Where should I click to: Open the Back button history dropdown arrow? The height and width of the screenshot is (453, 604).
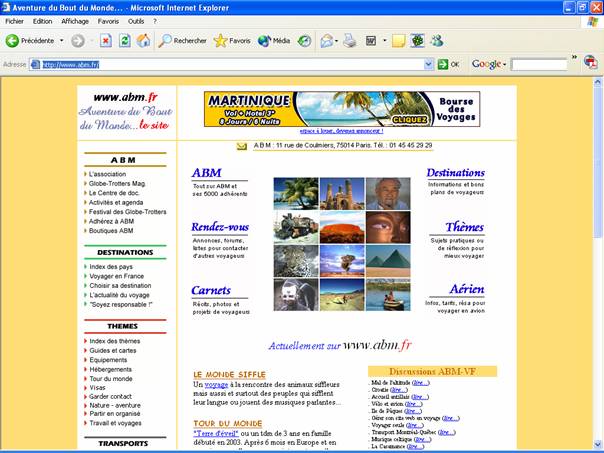(x=61, y=40)
